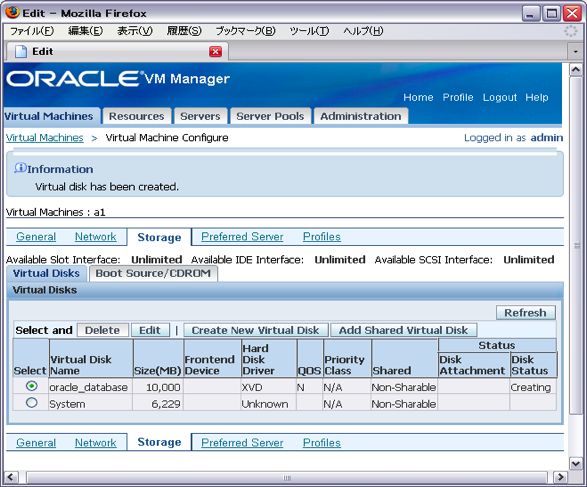587x487 pixels.
Task: Open the tab list dropdown arrow
Action: click(x=575, y=51)
